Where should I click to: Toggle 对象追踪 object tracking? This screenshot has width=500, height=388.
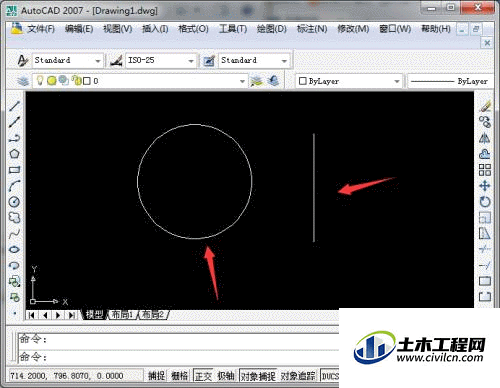click(x=298, y=376)
